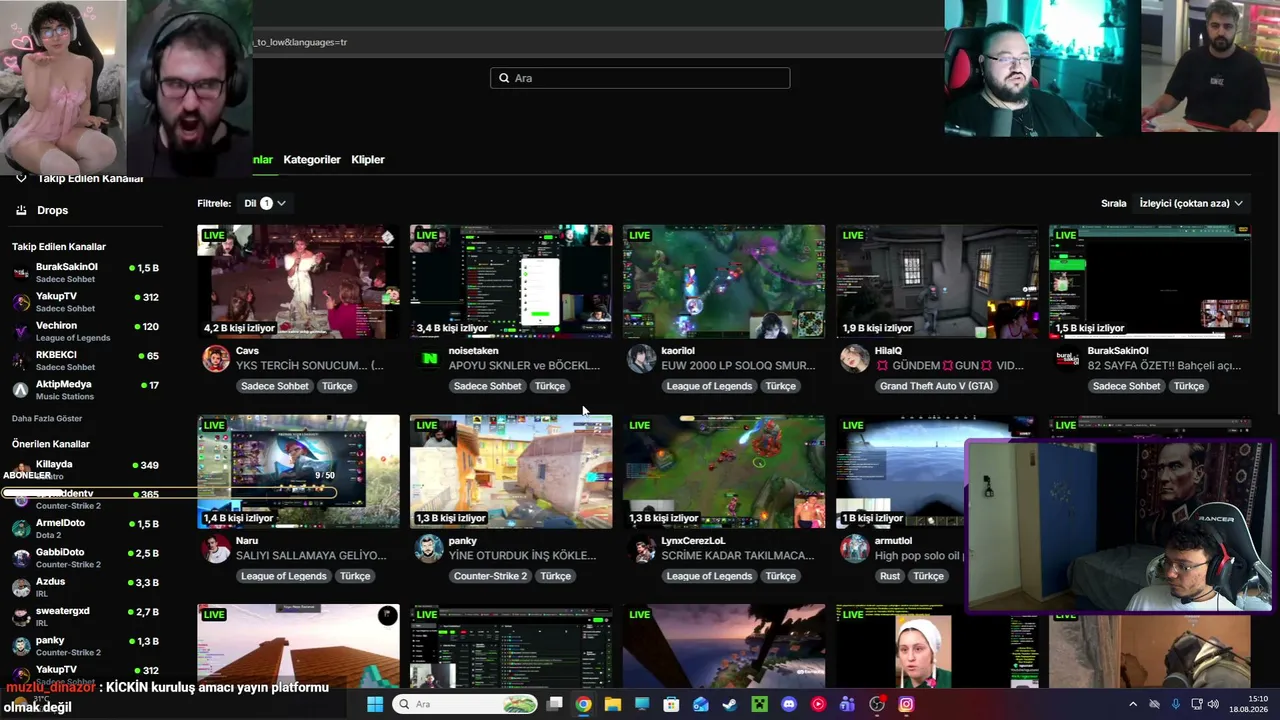Select the second YakupTV row in Önerilen Kanallar
The width and height of the screenshot is (1280, 720).
85,674
